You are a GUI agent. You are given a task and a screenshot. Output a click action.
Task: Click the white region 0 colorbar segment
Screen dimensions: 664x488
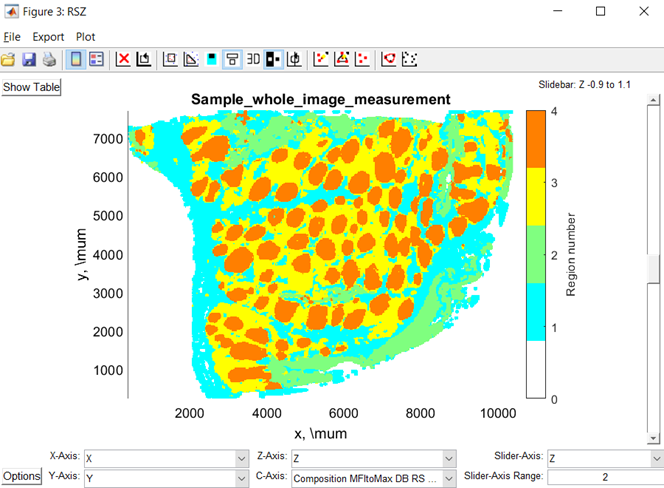(536, 369)
